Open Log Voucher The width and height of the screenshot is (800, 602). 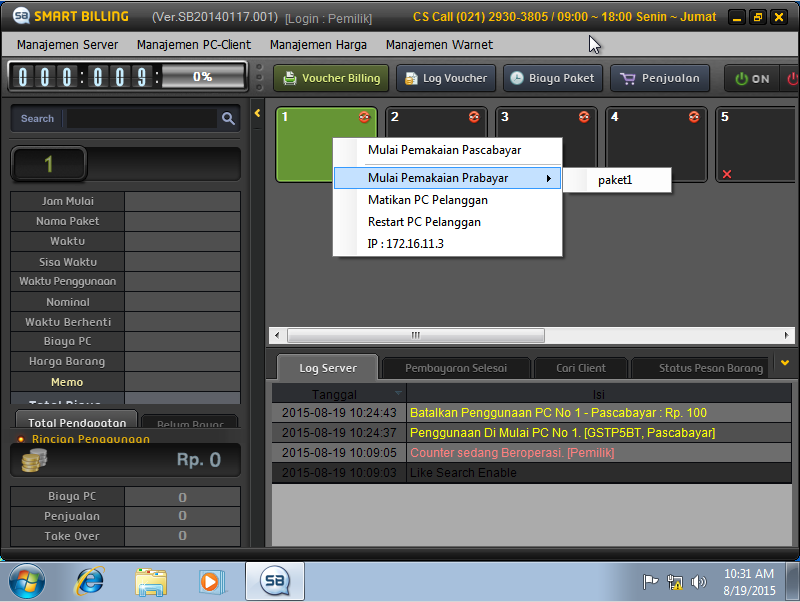pos(446,78)
